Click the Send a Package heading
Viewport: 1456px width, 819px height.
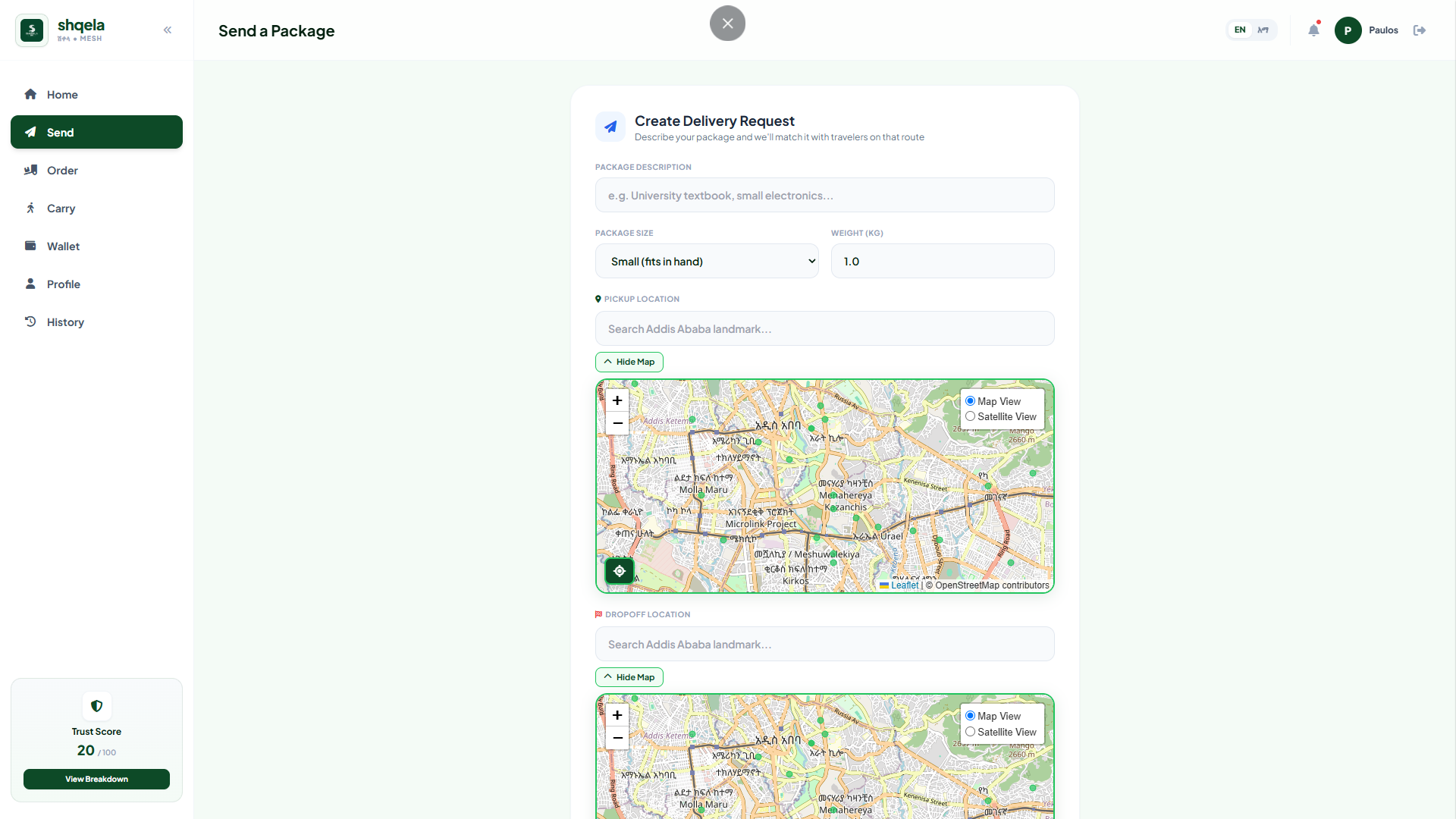coord(276,31)
